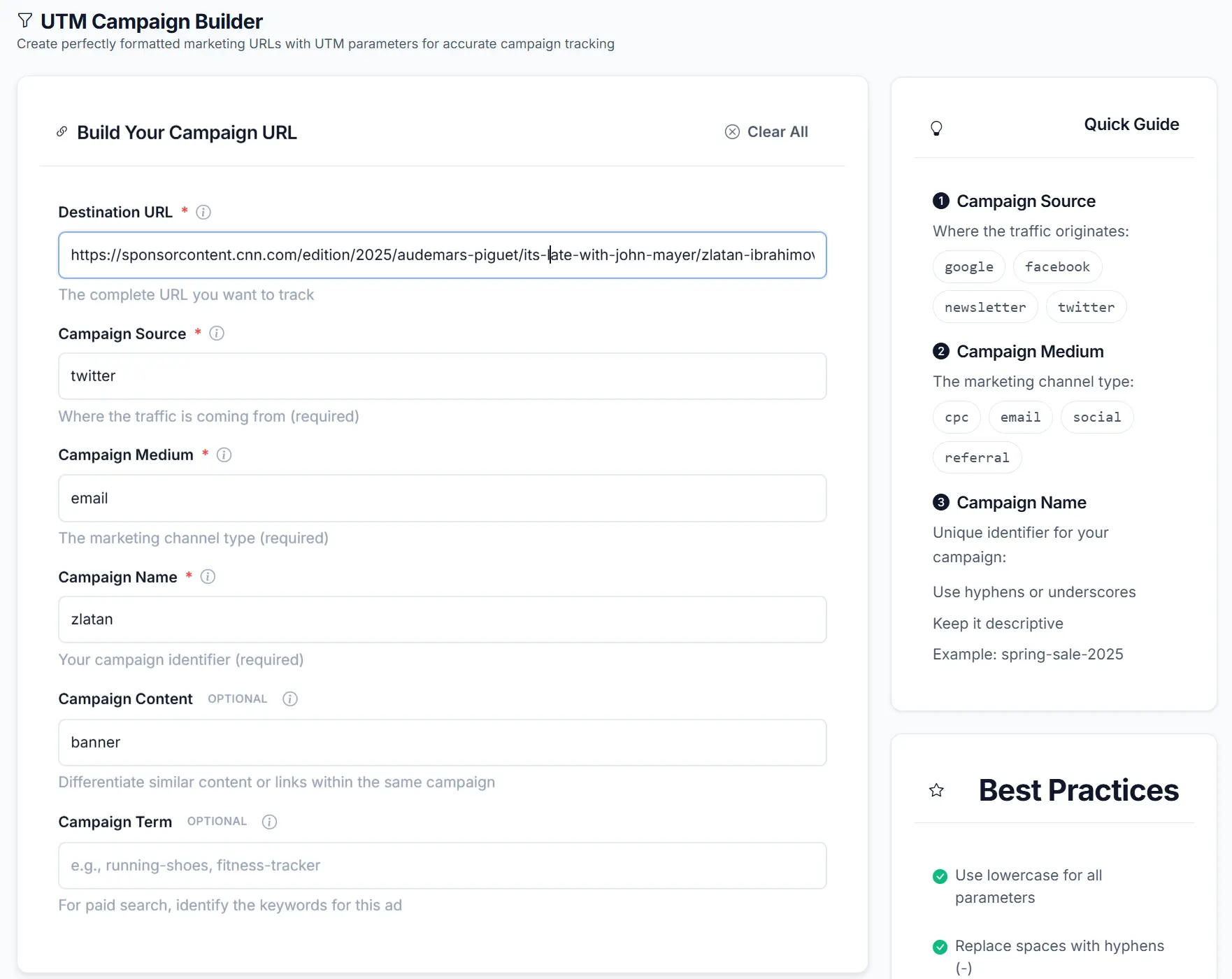The height and width of the screenshot is (979, 1232).
Task: Focus the Destination URL input field
Action: tap(443, 255)
